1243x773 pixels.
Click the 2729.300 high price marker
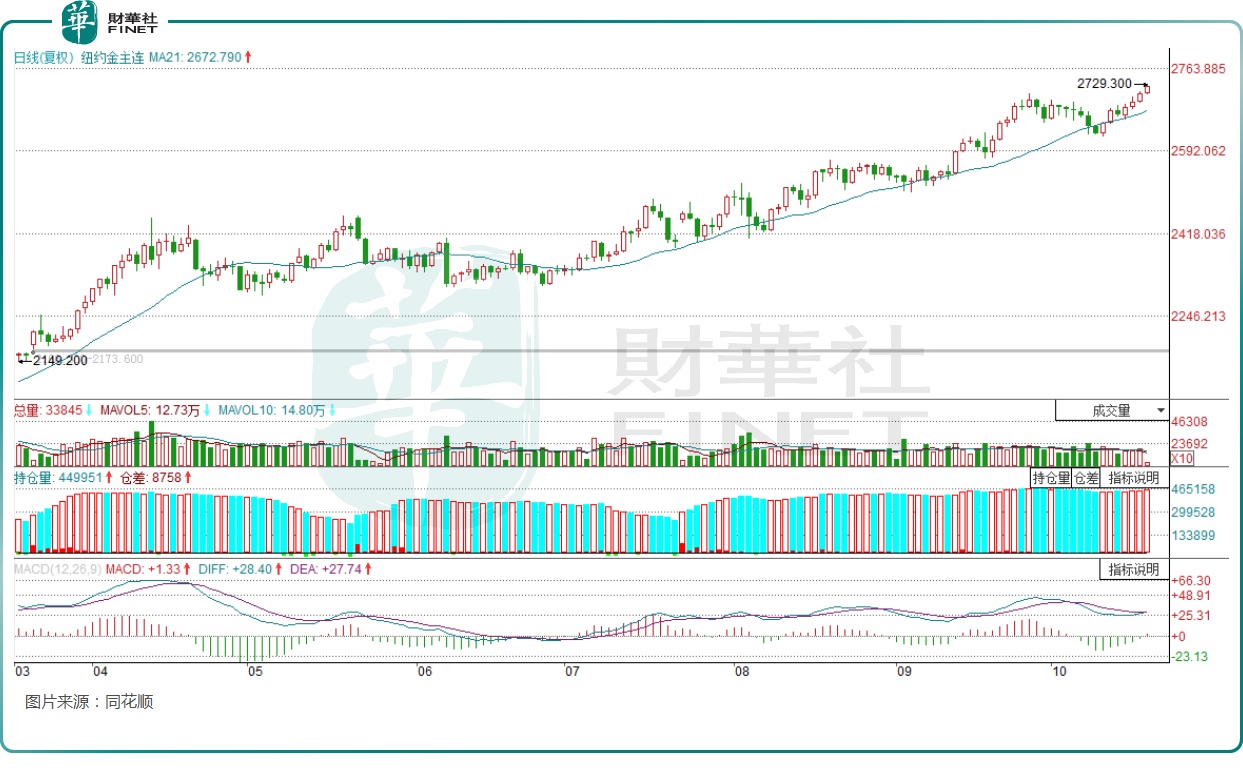[1104, 84]
